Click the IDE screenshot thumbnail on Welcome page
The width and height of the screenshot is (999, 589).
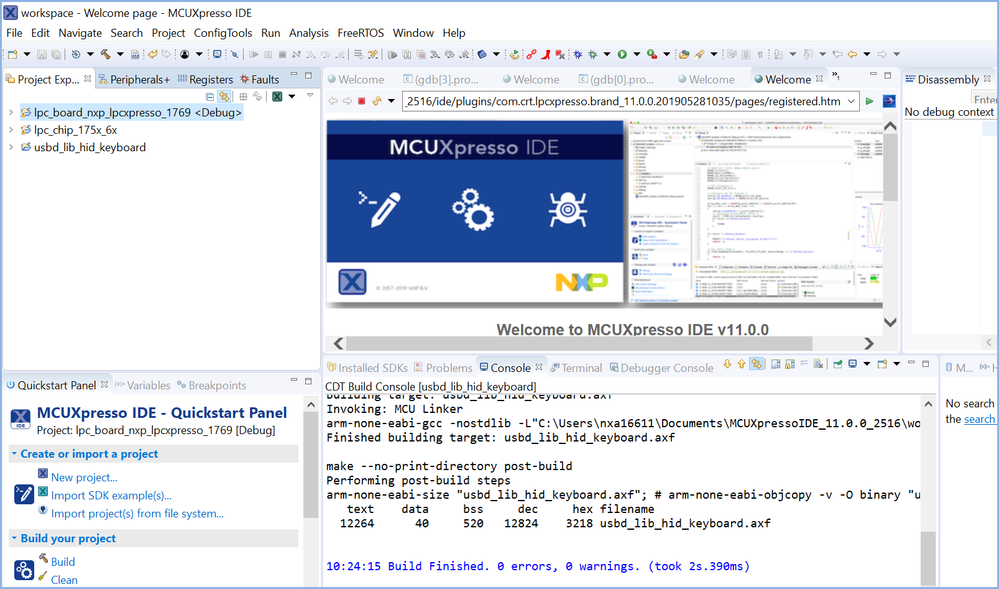point(756,210)
